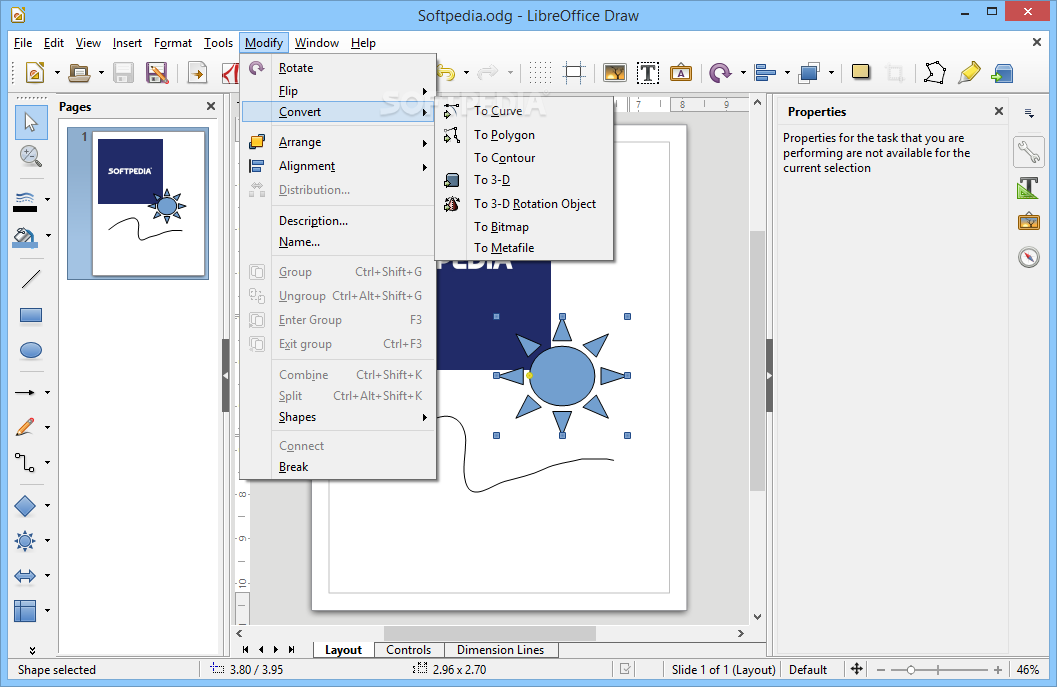The height and width of the screenshot is (687, 1057).
Task: Click the Break menu entry
Action: (338, 467)
